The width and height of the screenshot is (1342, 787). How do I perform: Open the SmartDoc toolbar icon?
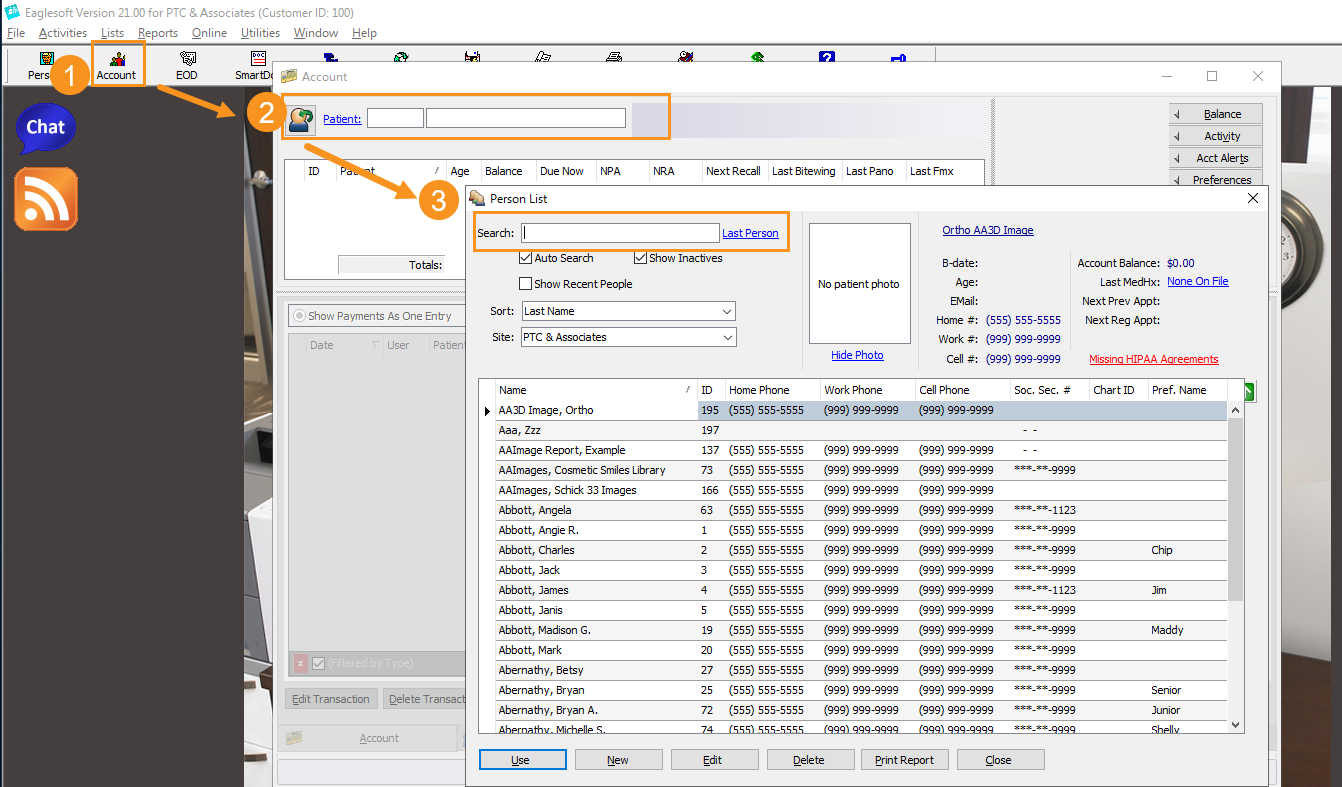click(x=256, y=65)
